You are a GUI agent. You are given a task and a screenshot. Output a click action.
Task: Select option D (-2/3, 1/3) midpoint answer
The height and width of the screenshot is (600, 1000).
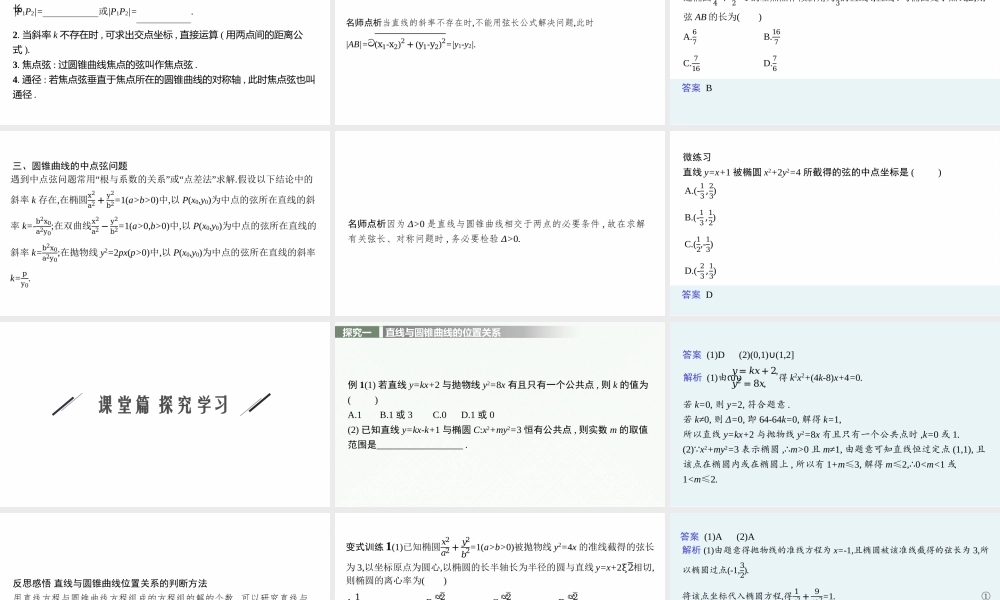coord(700,270)
